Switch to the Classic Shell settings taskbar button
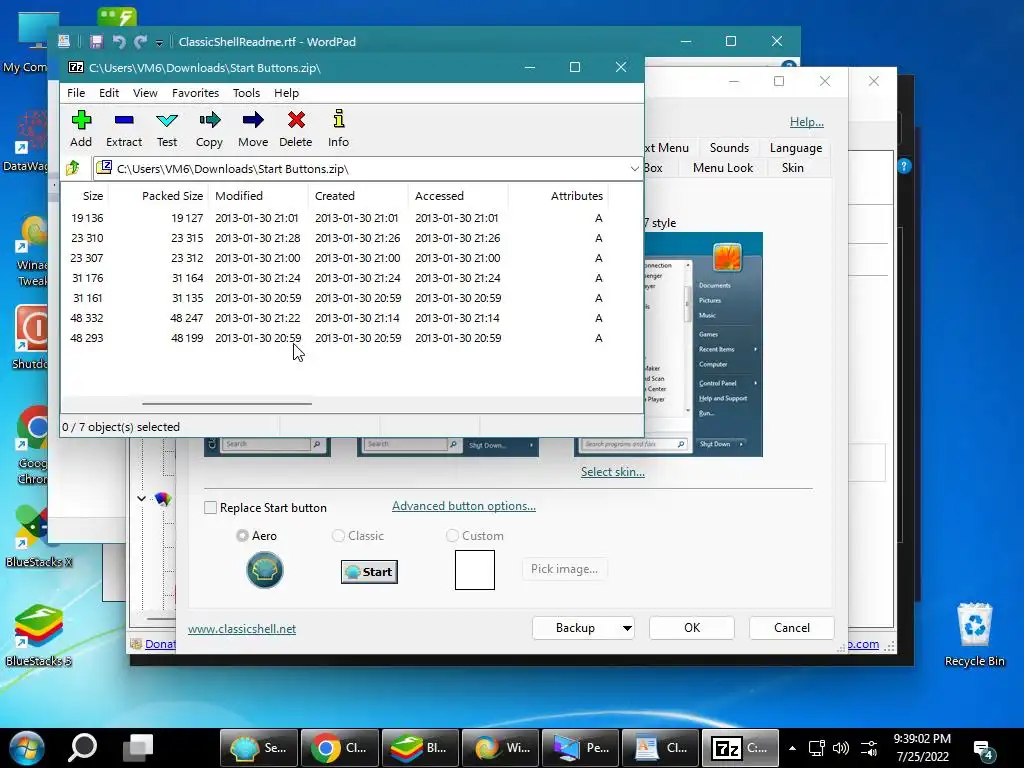 click(x=259, y=748)
